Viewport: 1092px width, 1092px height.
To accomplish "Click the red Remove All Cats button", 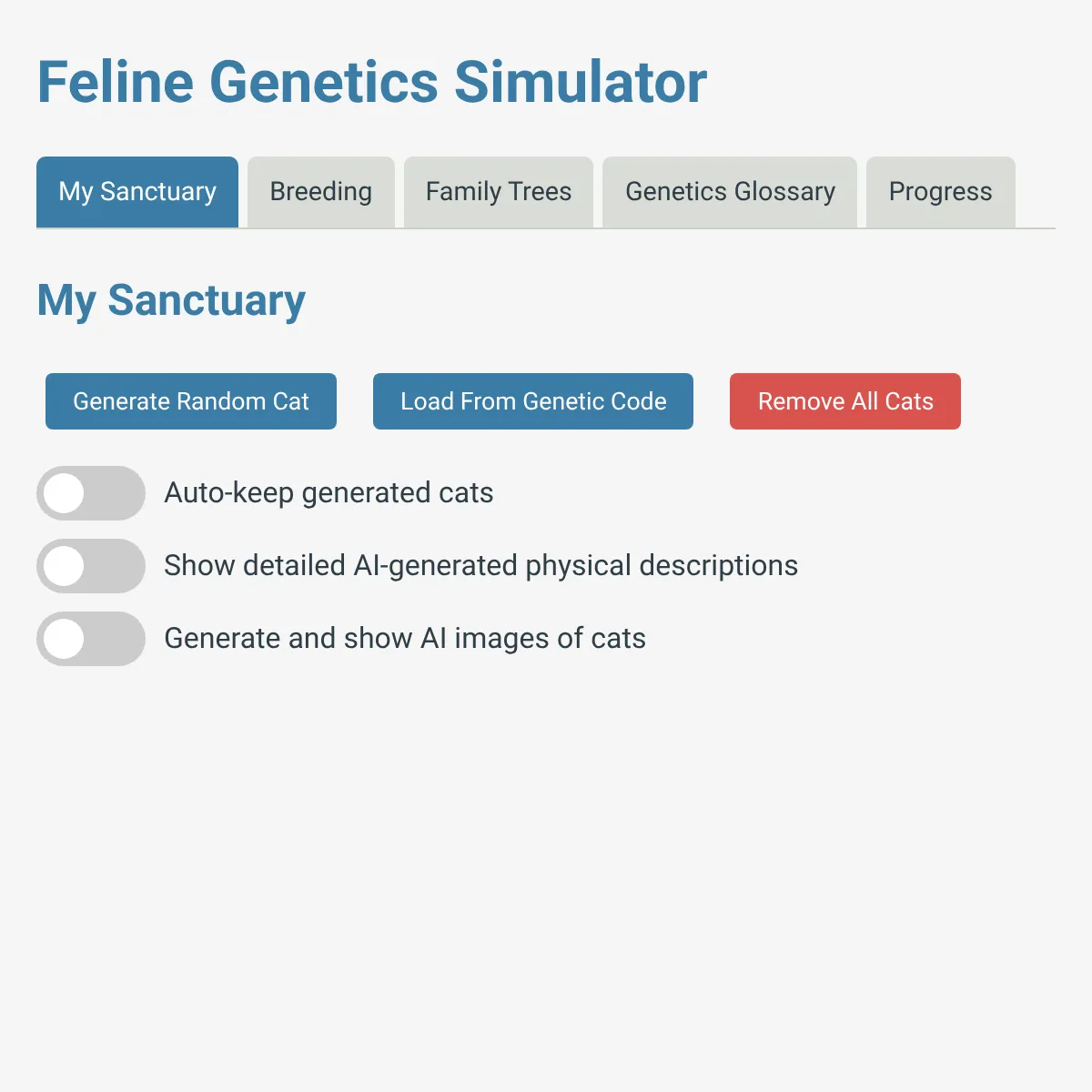I will click(844, 401).
